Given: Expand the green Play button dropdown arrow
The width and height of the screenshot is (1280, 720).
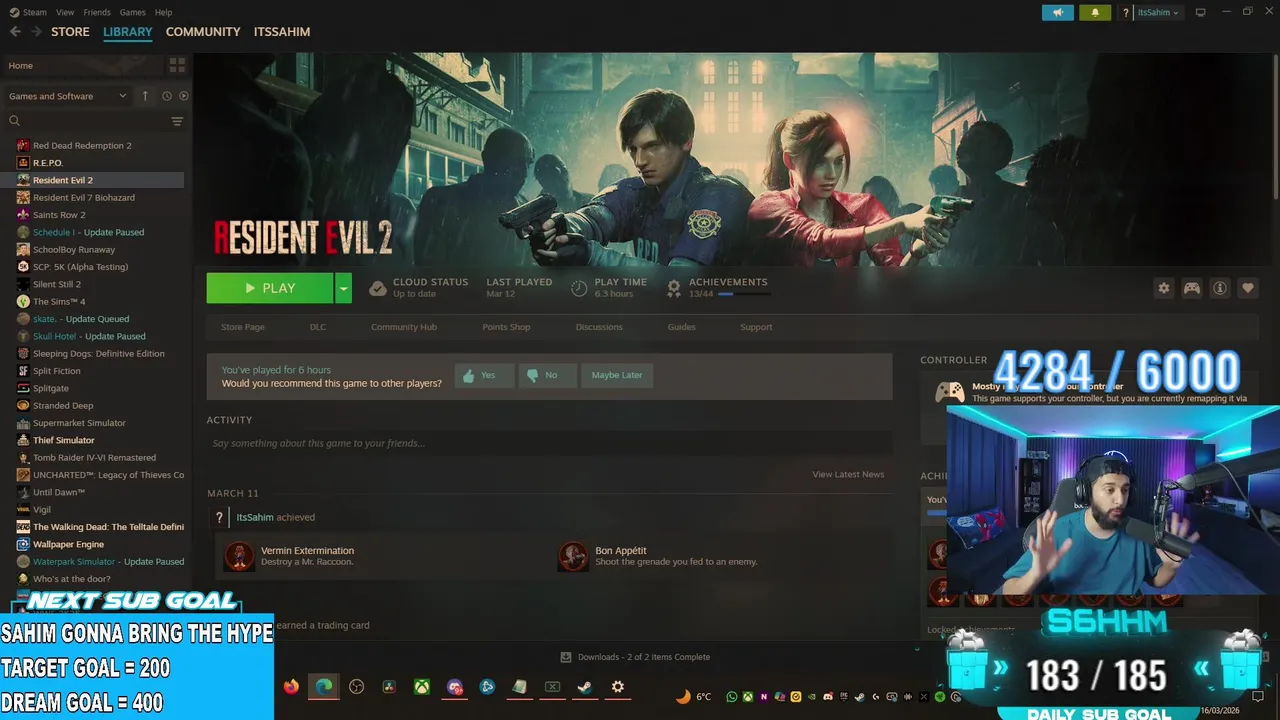Looking at the screenshot, I should (x=343, y=288).
